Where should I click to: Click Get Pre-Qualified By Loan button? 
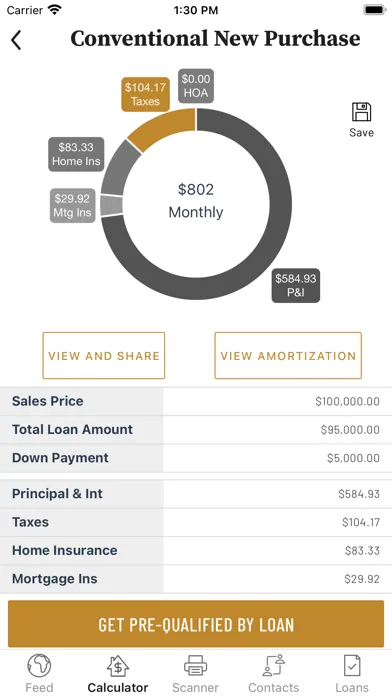pos(196,624)
